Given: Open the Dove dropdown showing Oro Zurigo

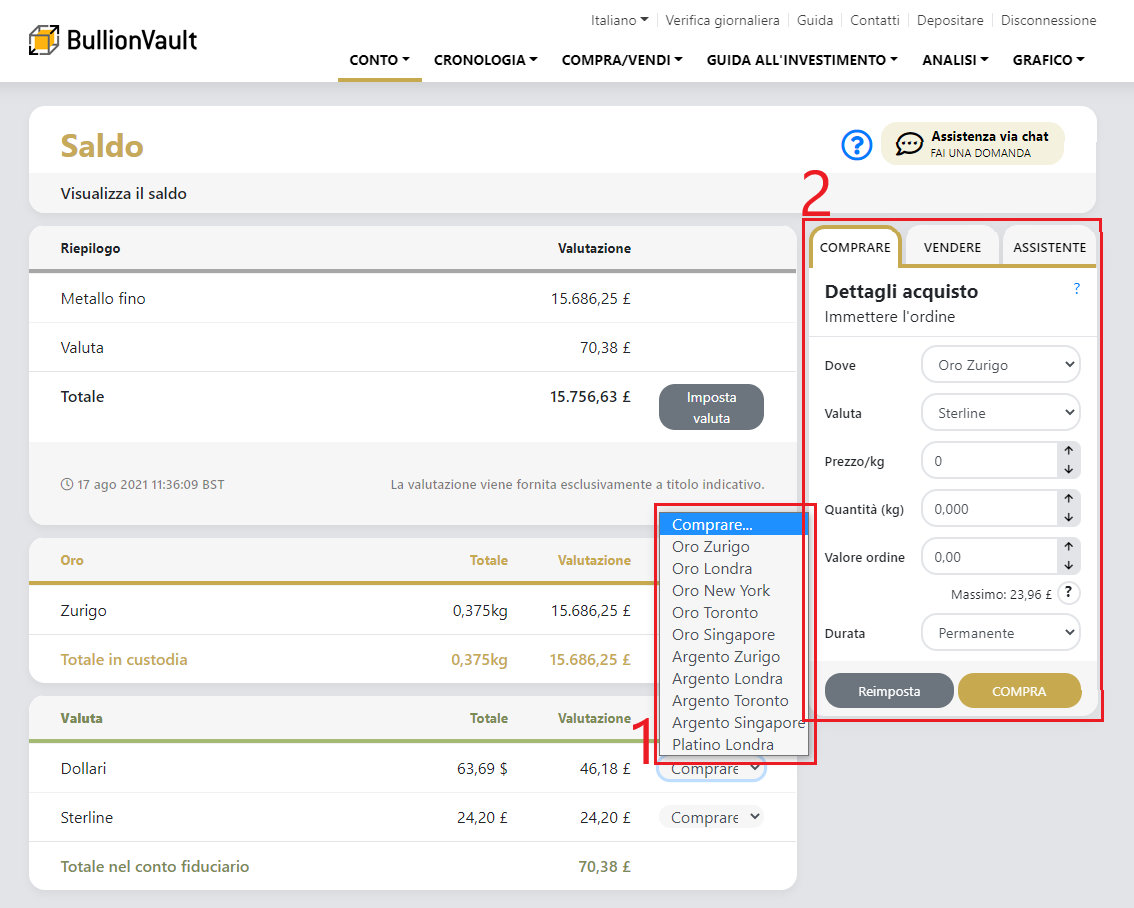Looking at the screenshot, I should click(x=1000, y=365).
